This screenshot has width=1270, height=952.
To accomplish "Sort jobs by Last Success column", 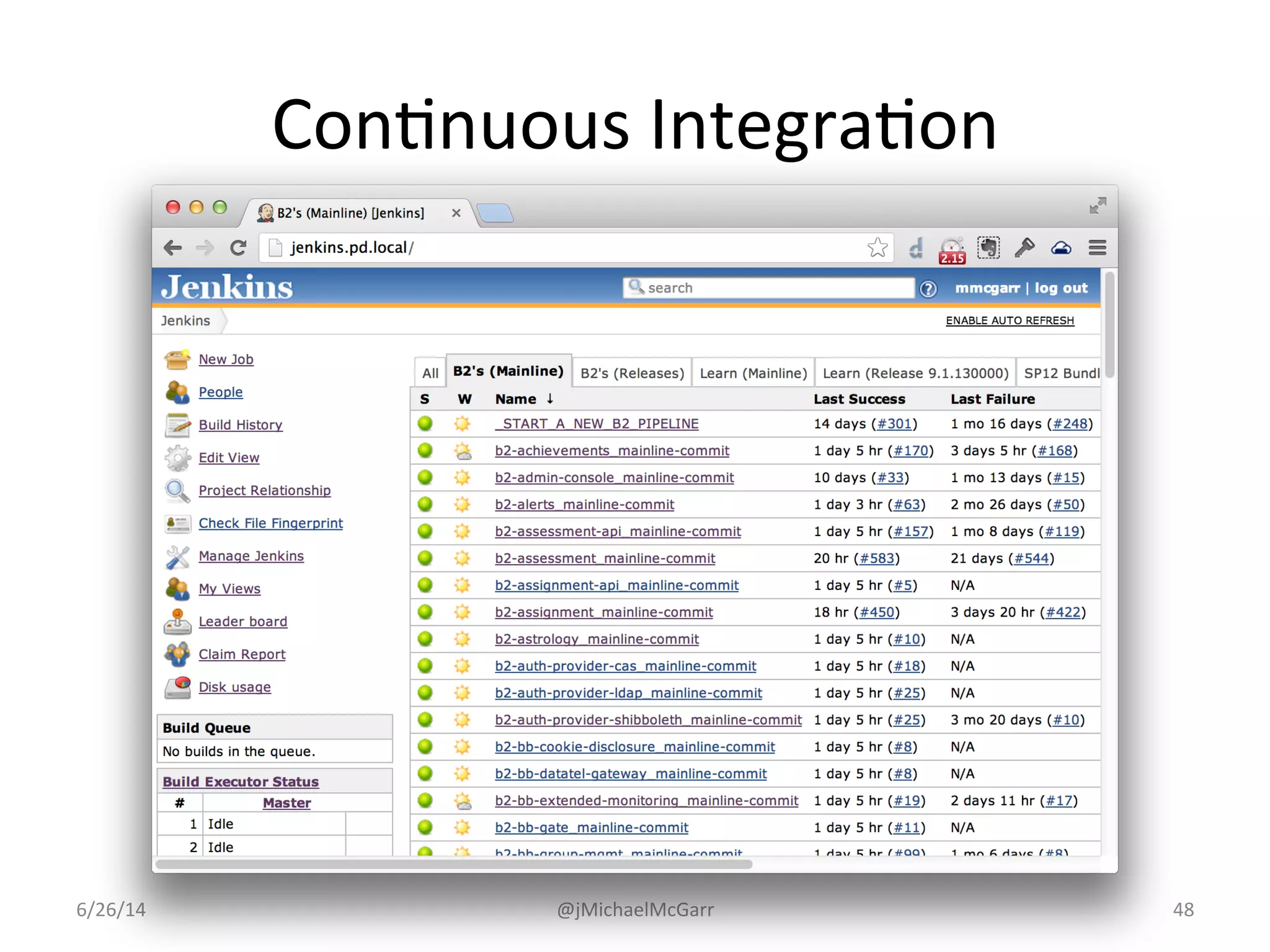I will tap(859, 399).
